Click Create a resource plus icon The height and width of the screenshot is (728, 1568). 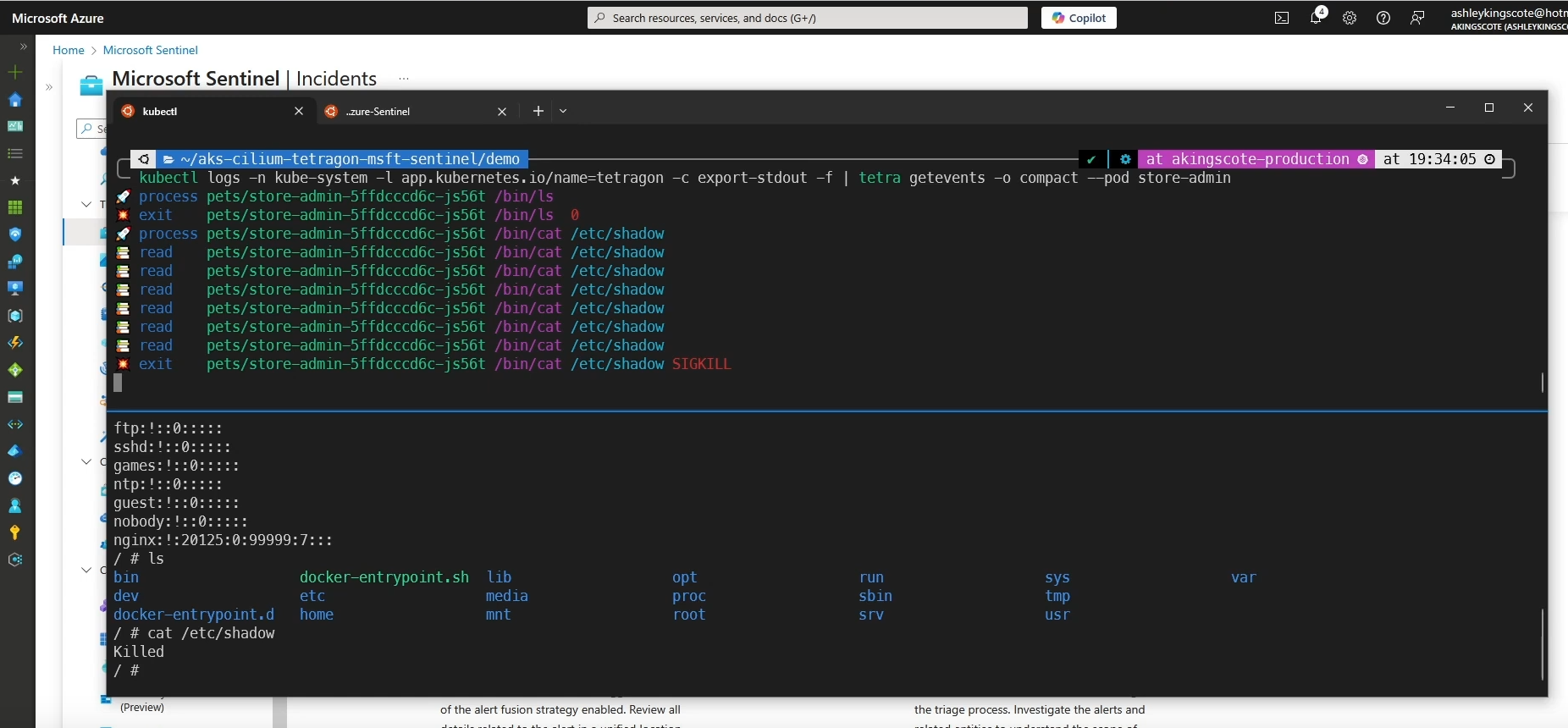pyautogui.click(x=15, y=72)
